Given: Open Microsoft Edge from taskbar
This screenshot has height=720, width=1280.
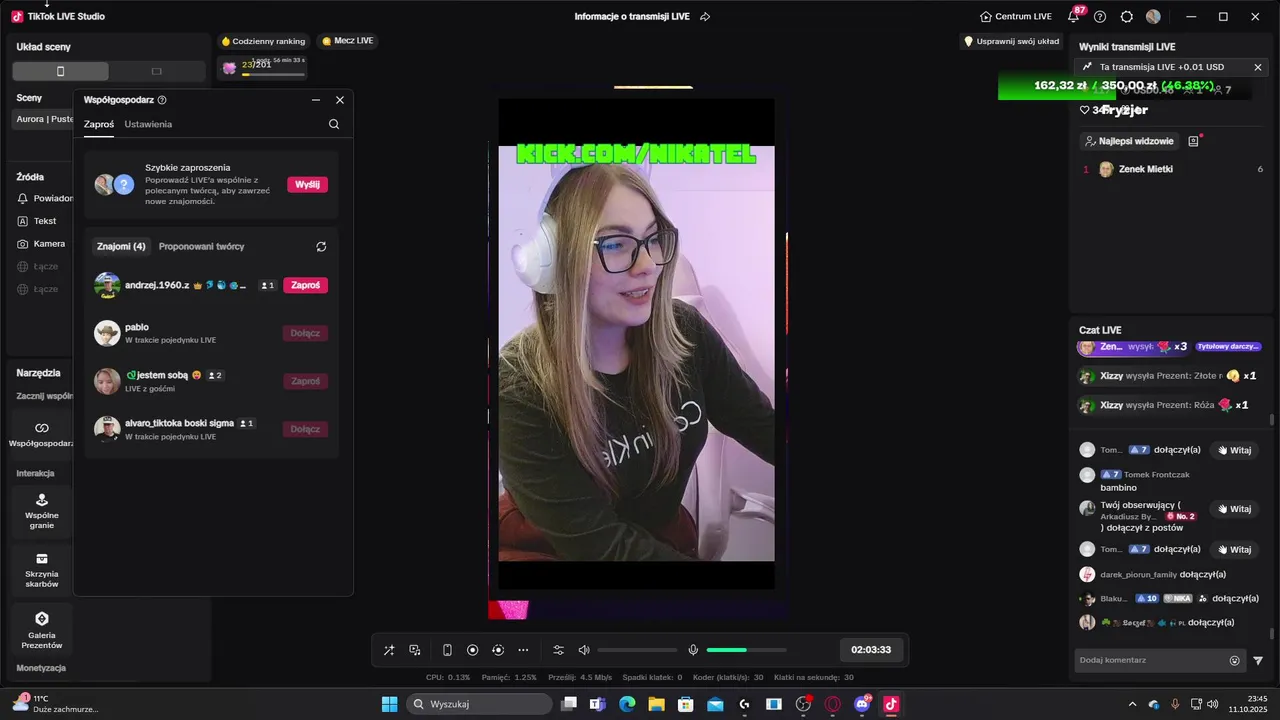Looking at the screenshot, I should tap(627, 704).
